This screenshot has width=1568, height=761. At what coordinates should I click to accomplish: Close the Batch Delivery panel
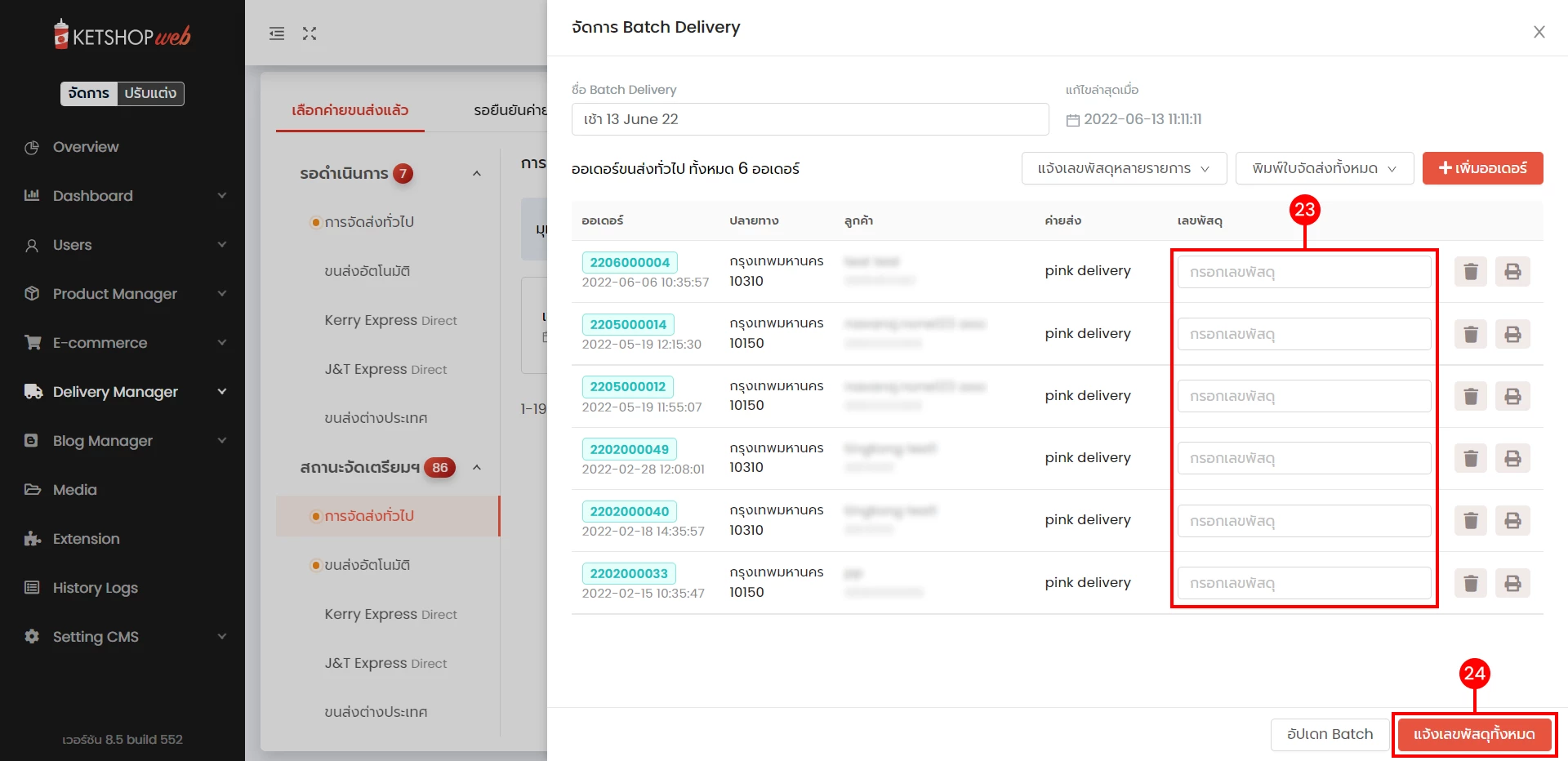click(1539, 32)
